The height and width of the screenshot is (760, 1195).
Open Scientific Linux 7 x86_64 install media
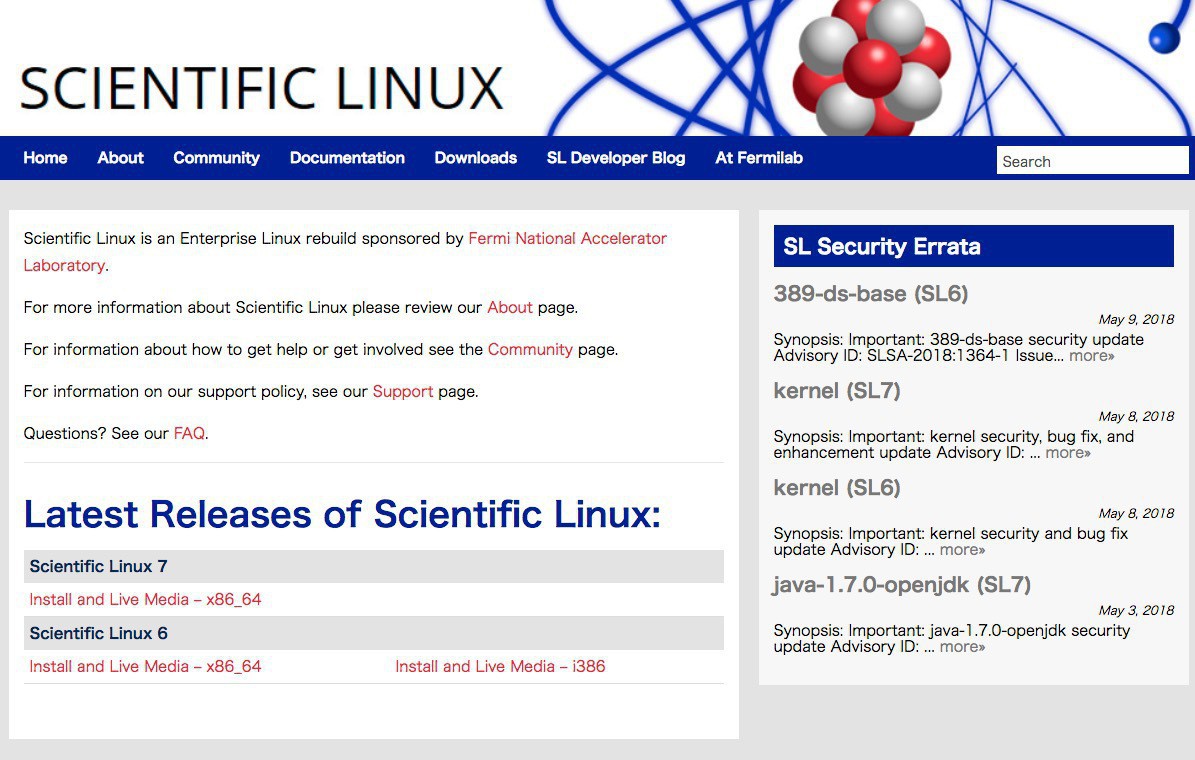point(145,599)
